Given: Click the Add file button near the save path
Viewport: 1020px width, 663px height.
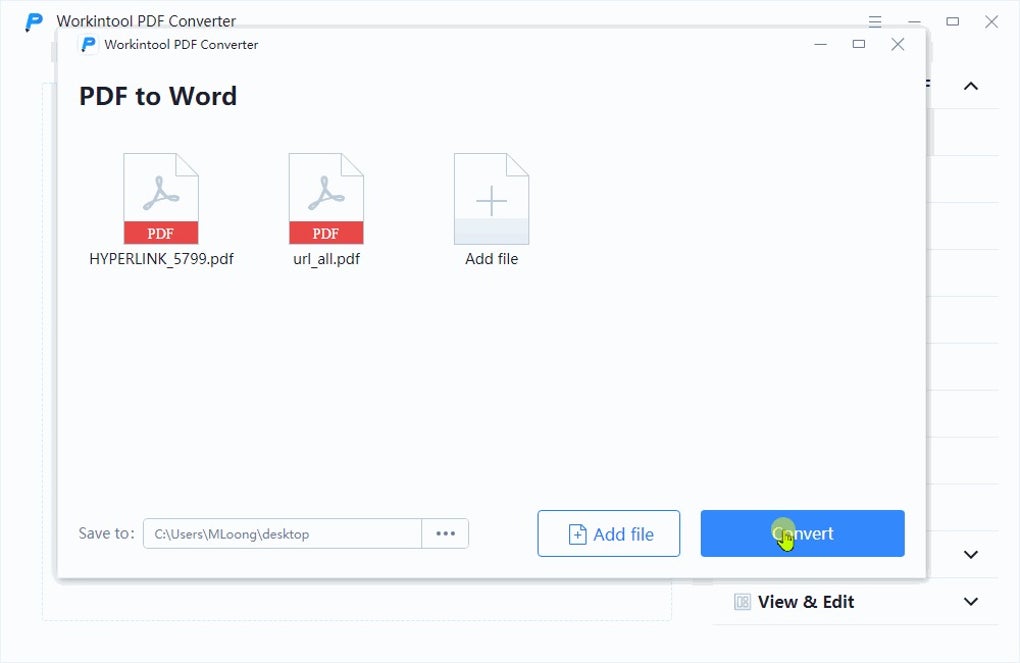Looking at the screenshot, I should click(x=608, y=533).
